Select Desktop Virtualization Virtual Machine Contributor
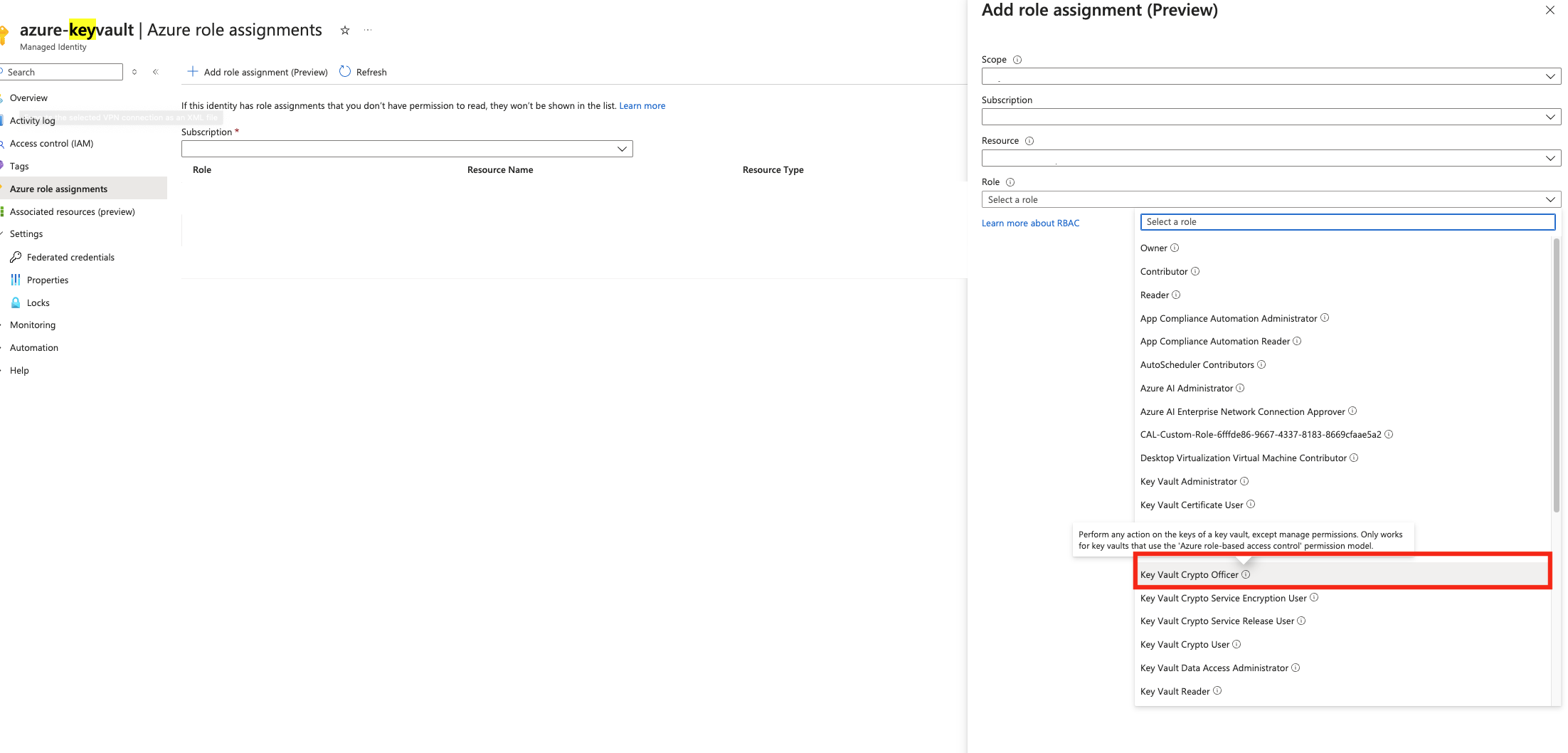Image resolution: width=1568 pixels, height=753 pixels. tap(1342, 458)
